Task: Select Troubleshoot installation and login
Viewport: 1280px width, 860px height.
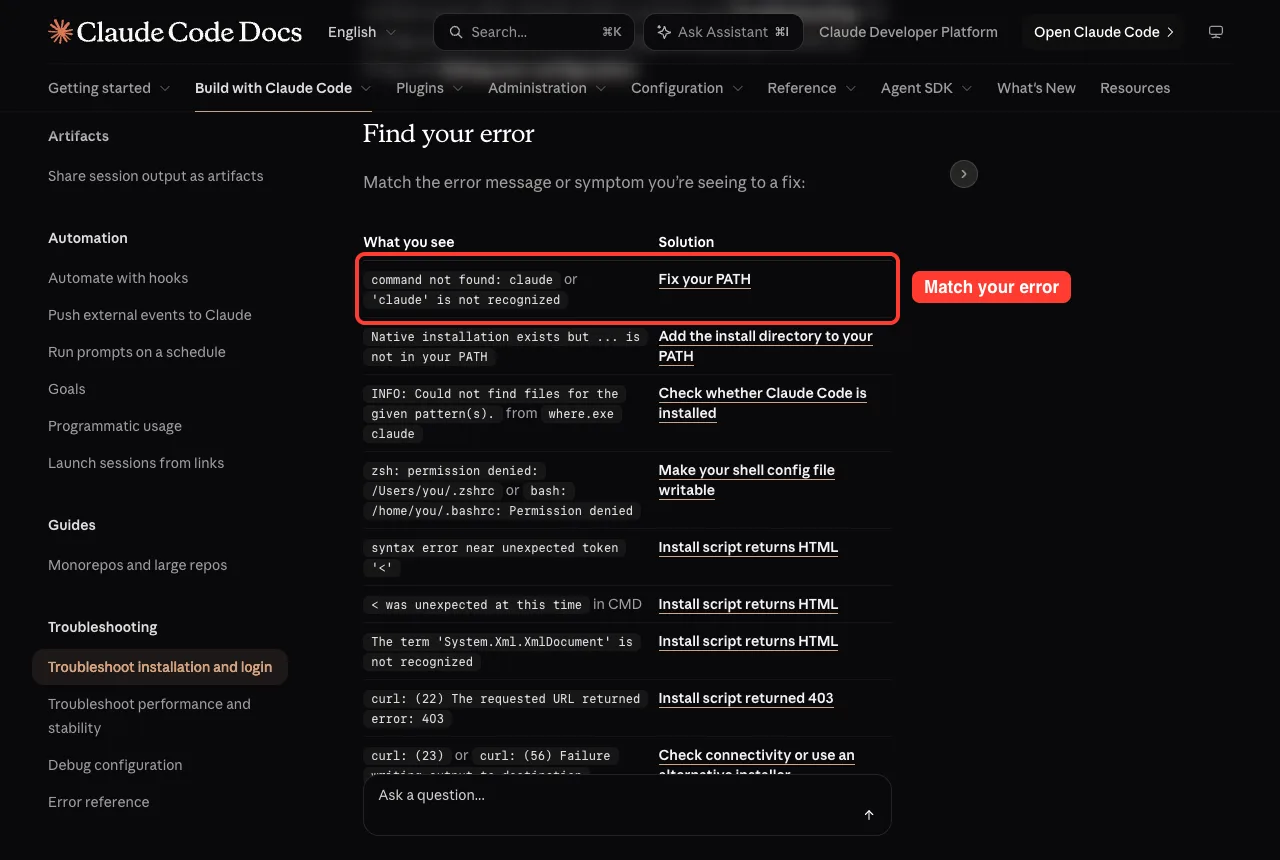Action: (x=160, y=667)
